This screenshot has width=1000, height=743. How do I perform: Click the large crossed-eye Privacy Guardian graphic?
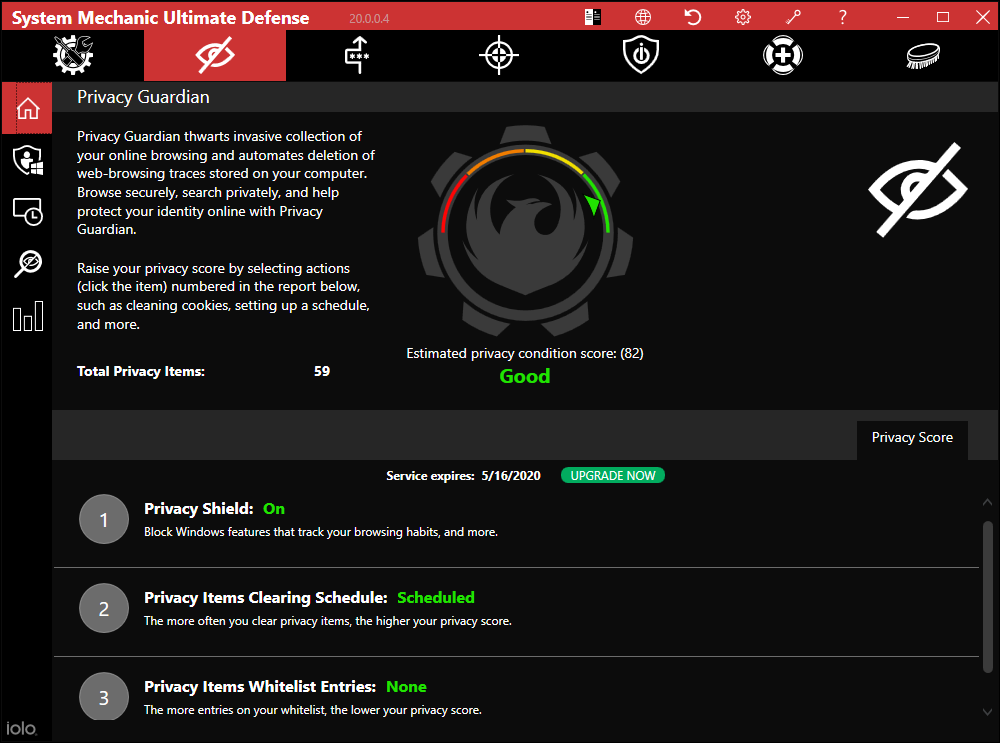pos(918,189)
